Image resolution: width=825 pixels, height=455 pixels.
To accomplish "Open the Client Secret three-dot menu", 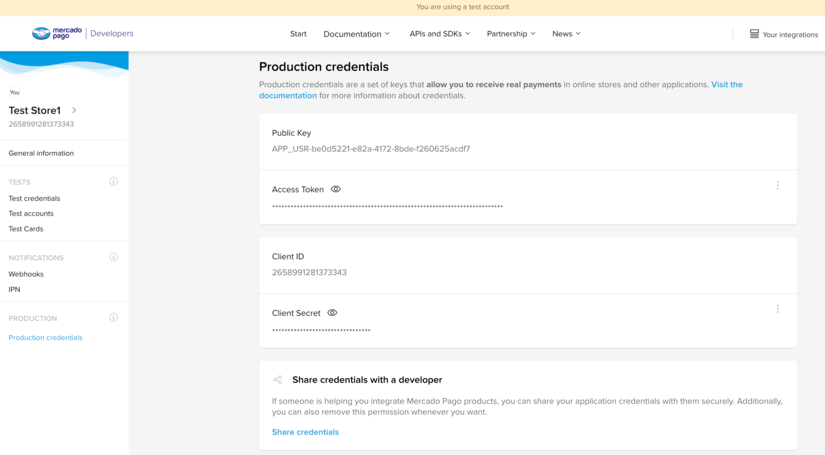I will [777, 310].
